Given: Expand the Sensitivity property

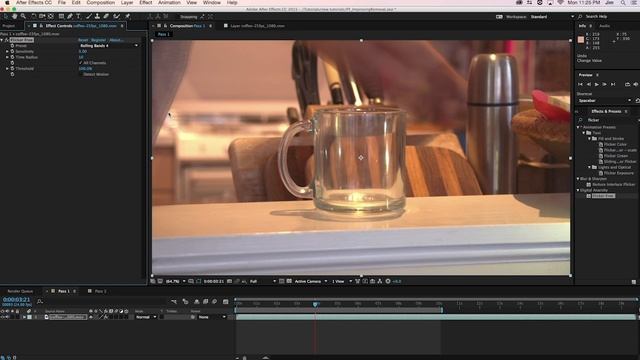Looking at the screenshot, I should pos(7,51).
